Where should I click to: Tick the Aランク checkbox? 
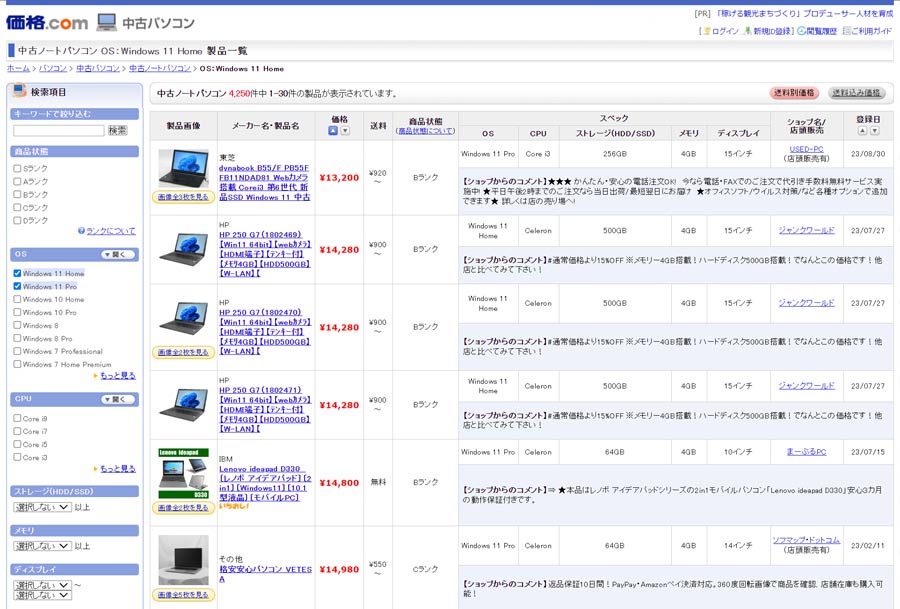coord(17,181)
